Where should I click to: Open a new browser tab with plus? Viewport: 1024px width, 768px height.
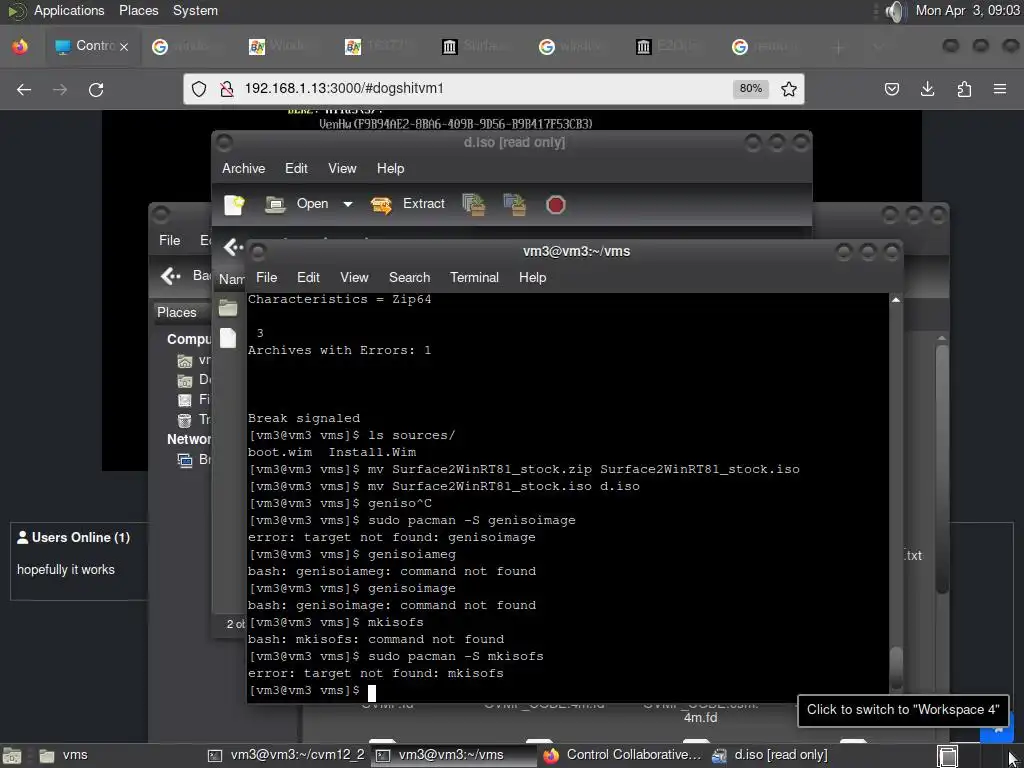839,47
